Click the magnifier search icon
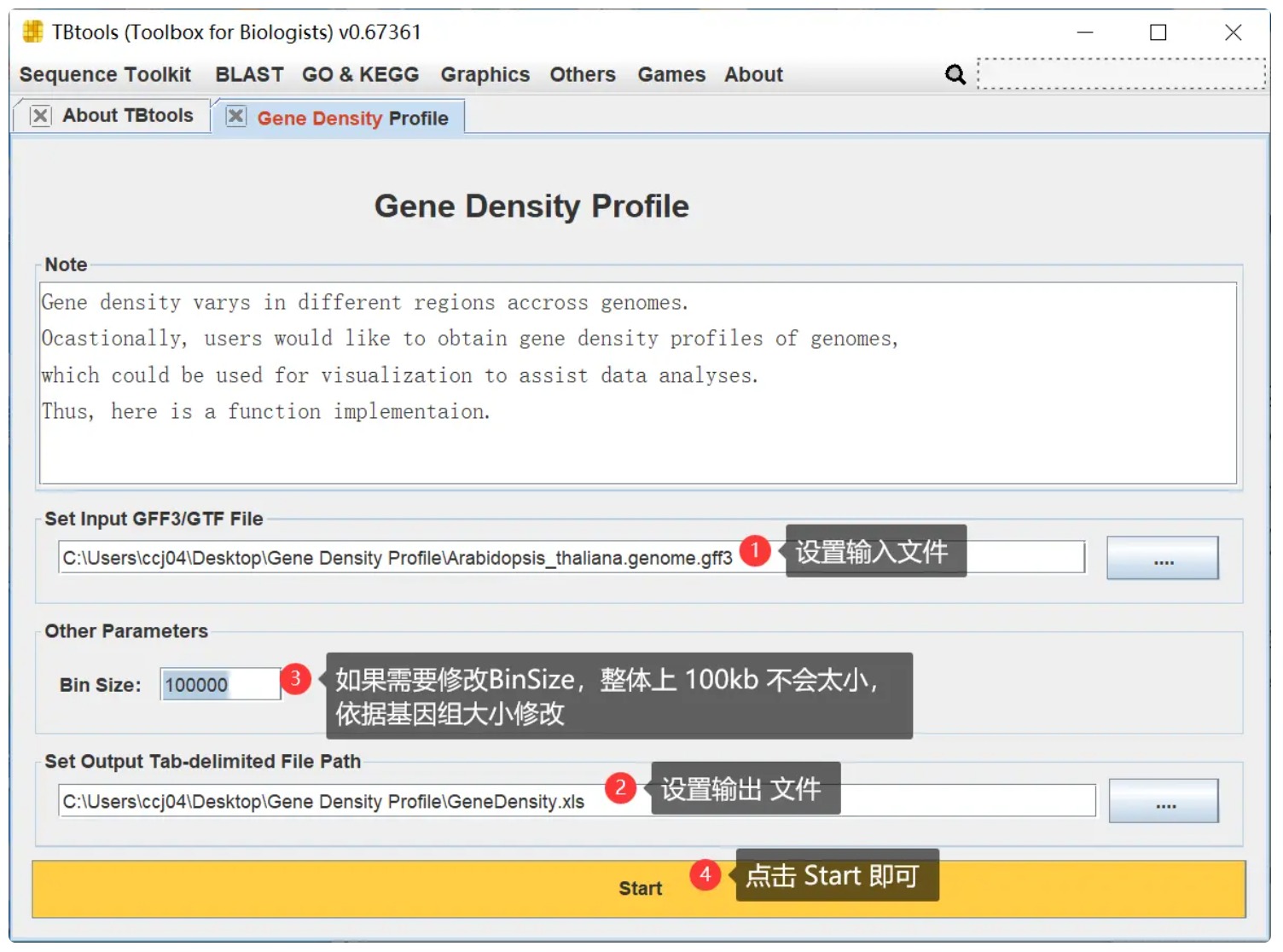 tap(955, 75)
